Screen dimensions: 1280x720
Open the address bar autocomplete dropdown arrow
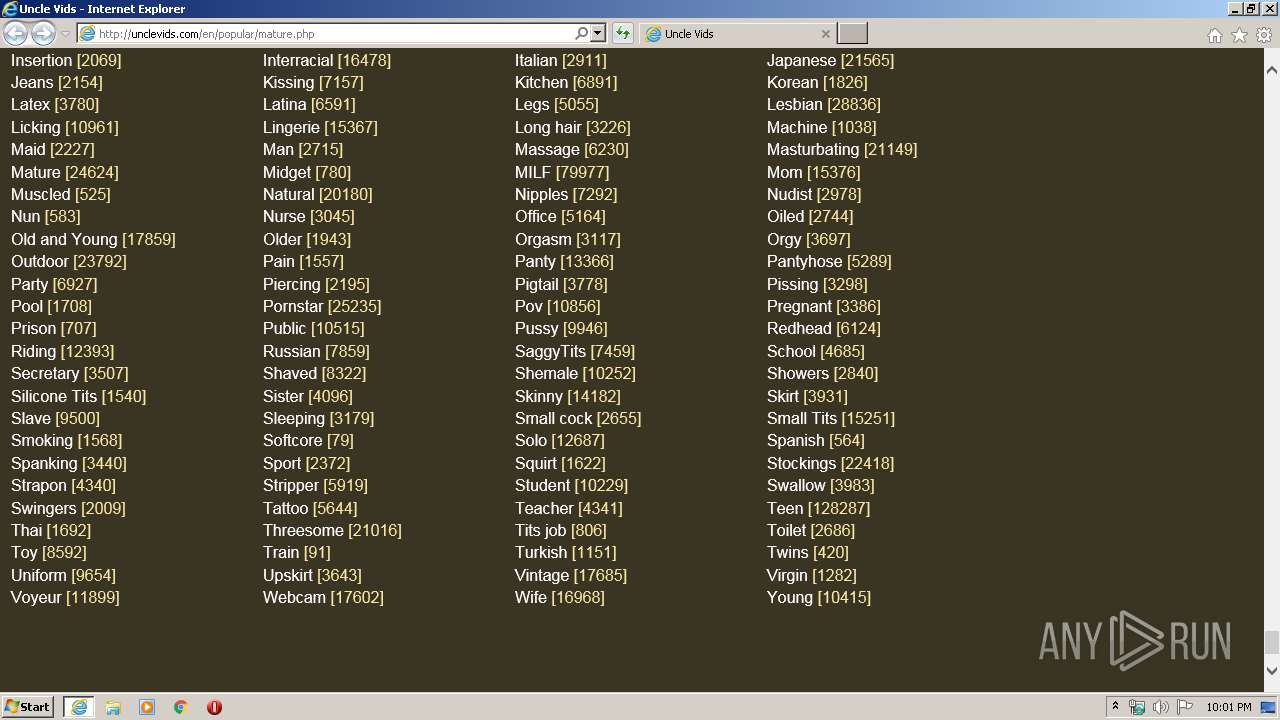[x=598, y=34]
